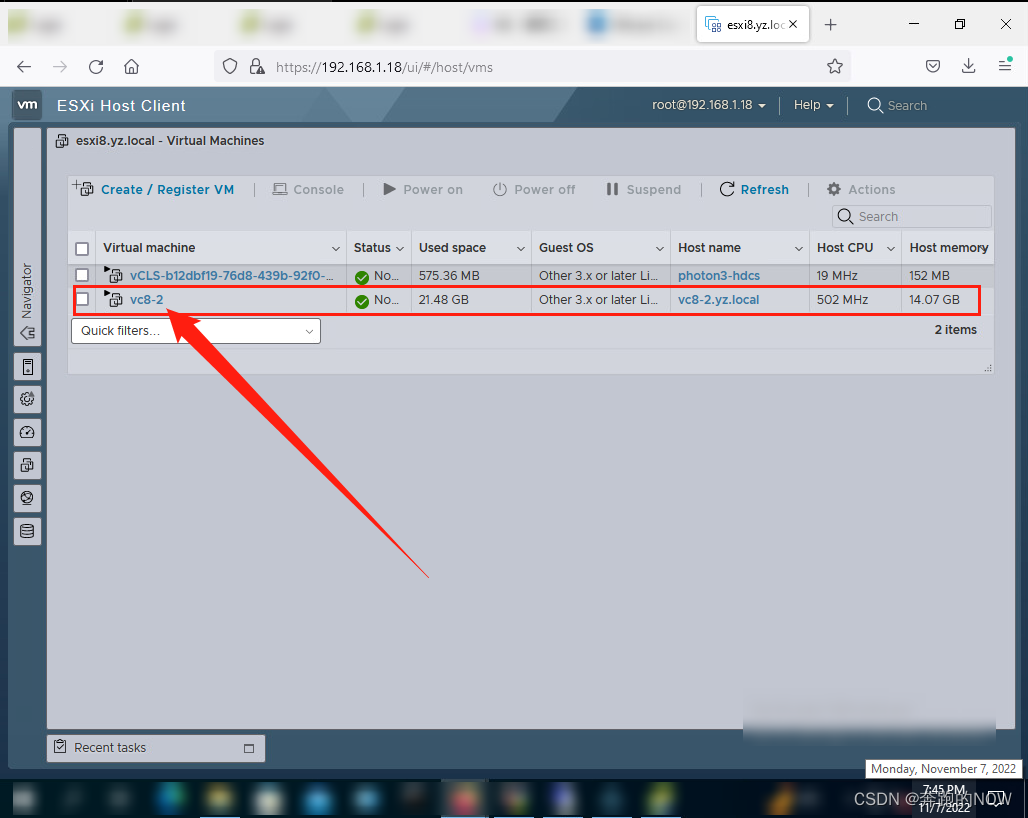
Task: Click the site padlock security icon
Action: pos(257,67)
